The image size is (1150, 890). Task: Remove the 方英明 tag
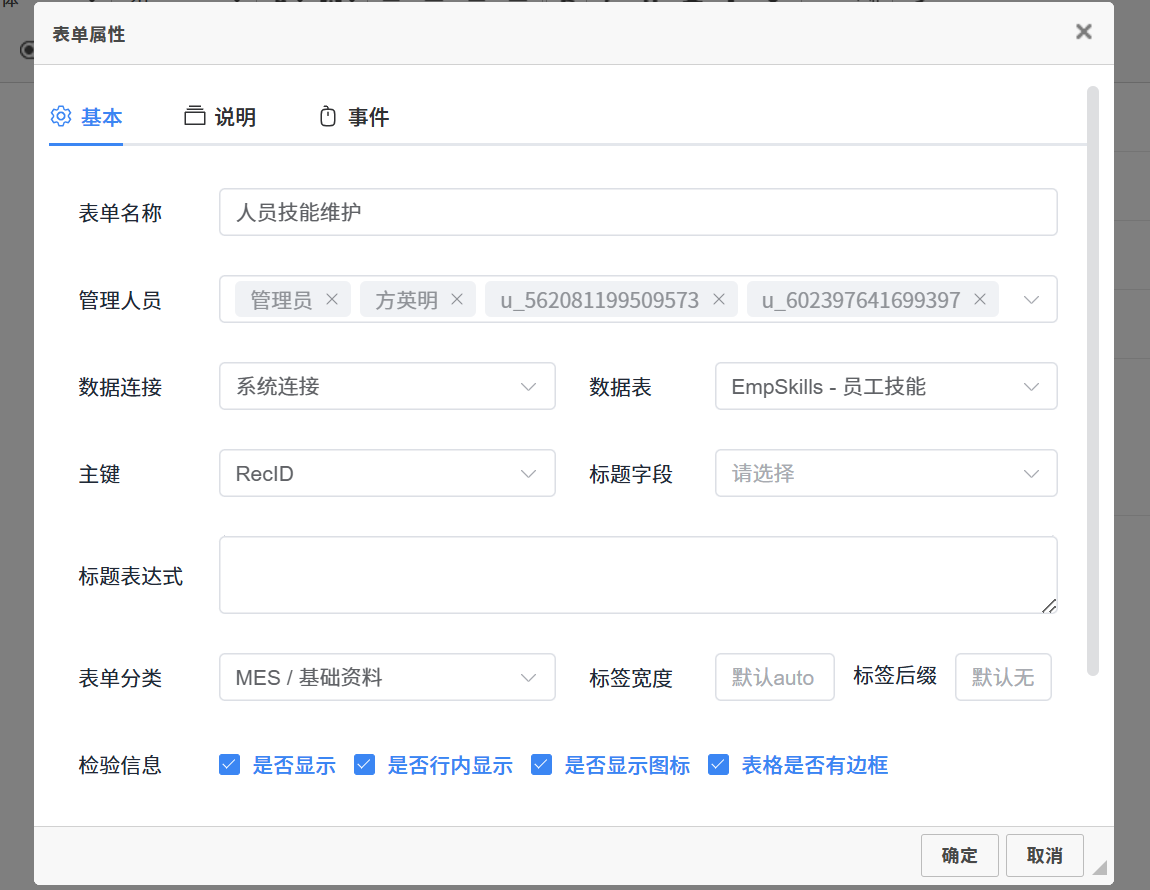(x=457, y=300)
